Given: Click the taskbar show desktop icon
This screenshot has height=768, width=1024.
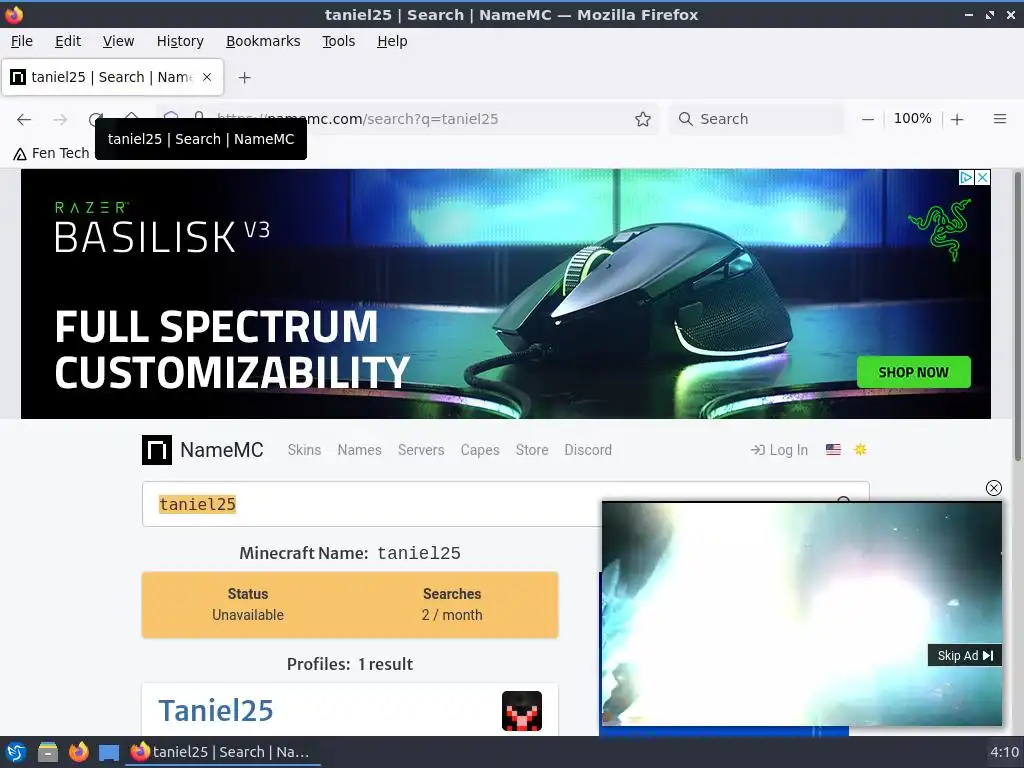Looking at the screenshot, I should [x=109, y=752].
